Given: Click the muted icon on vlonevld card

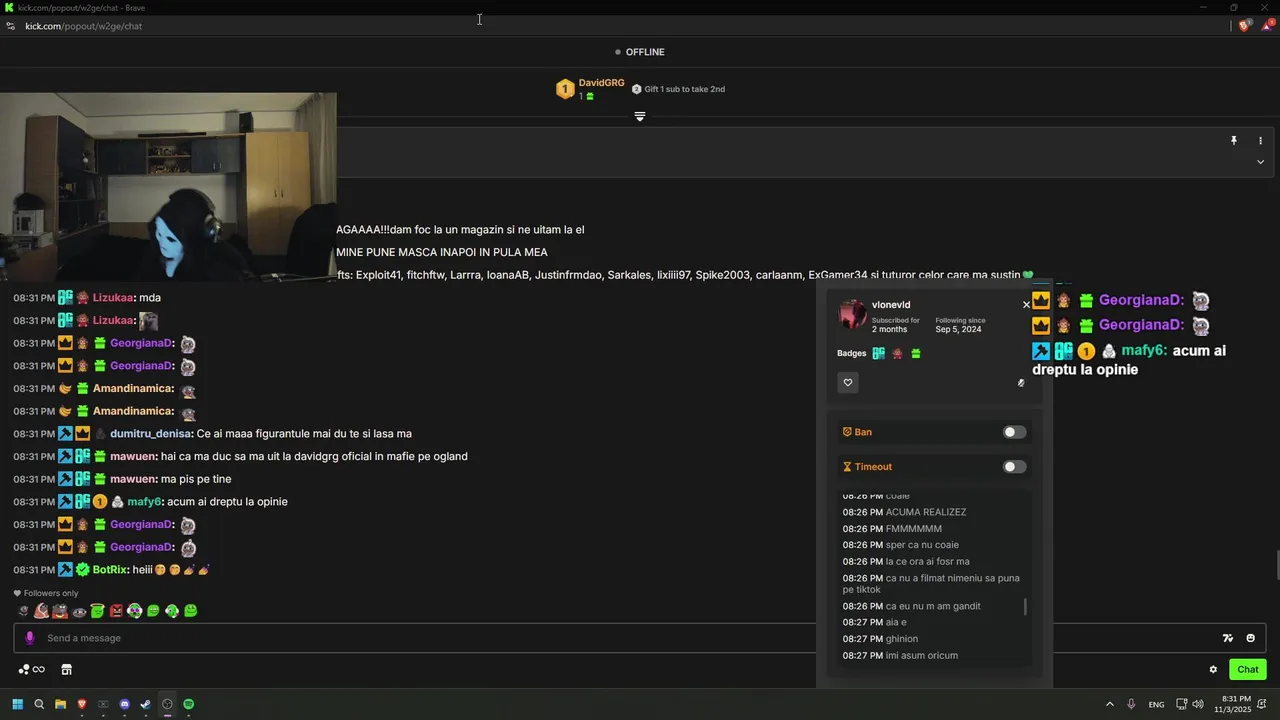Looking at the screenshot, I should click(x=1021, y=382).
